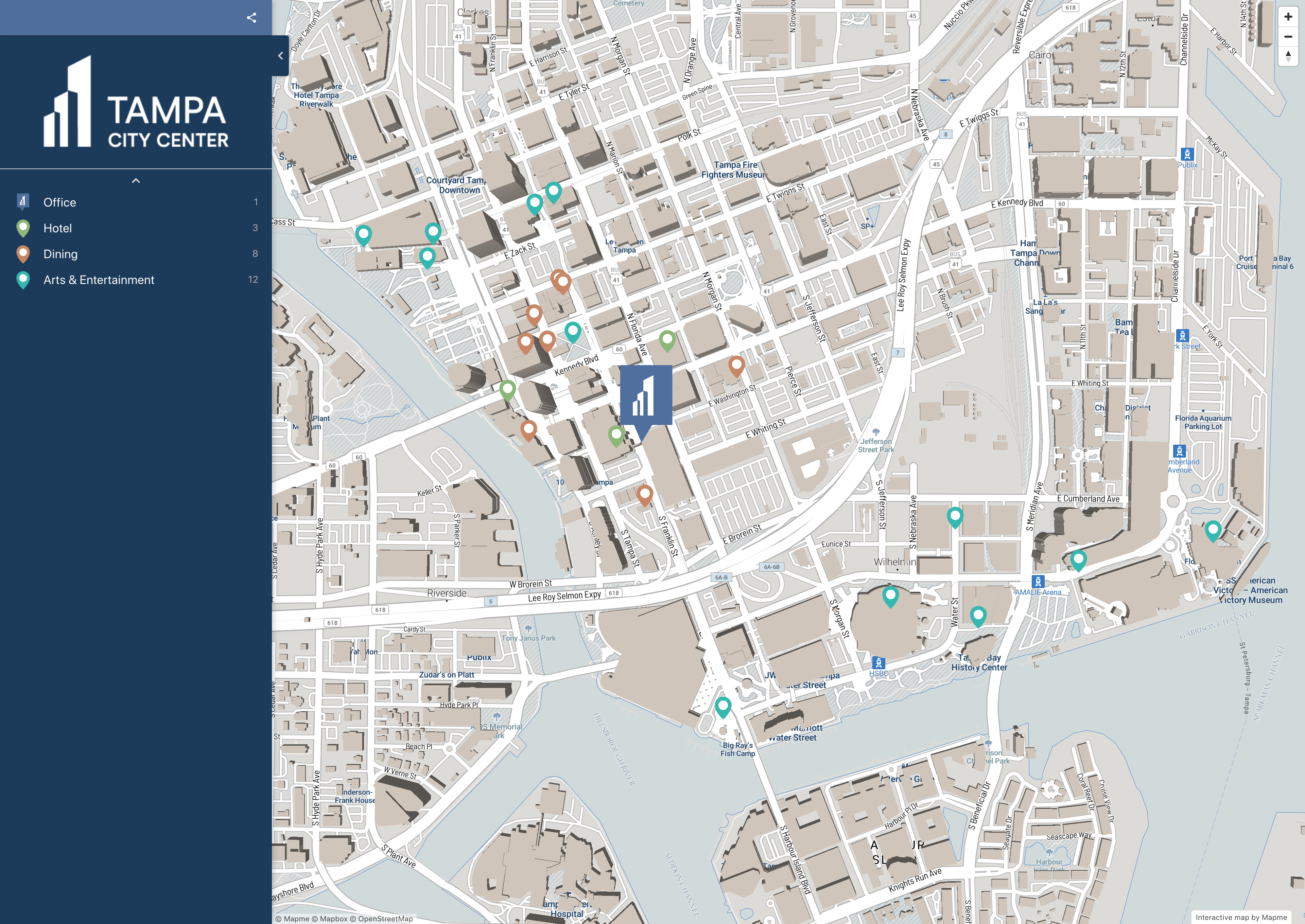Open the OpenStreetMap attribution link
Viewport: 1305px width, 924px height.
point(381,918)
